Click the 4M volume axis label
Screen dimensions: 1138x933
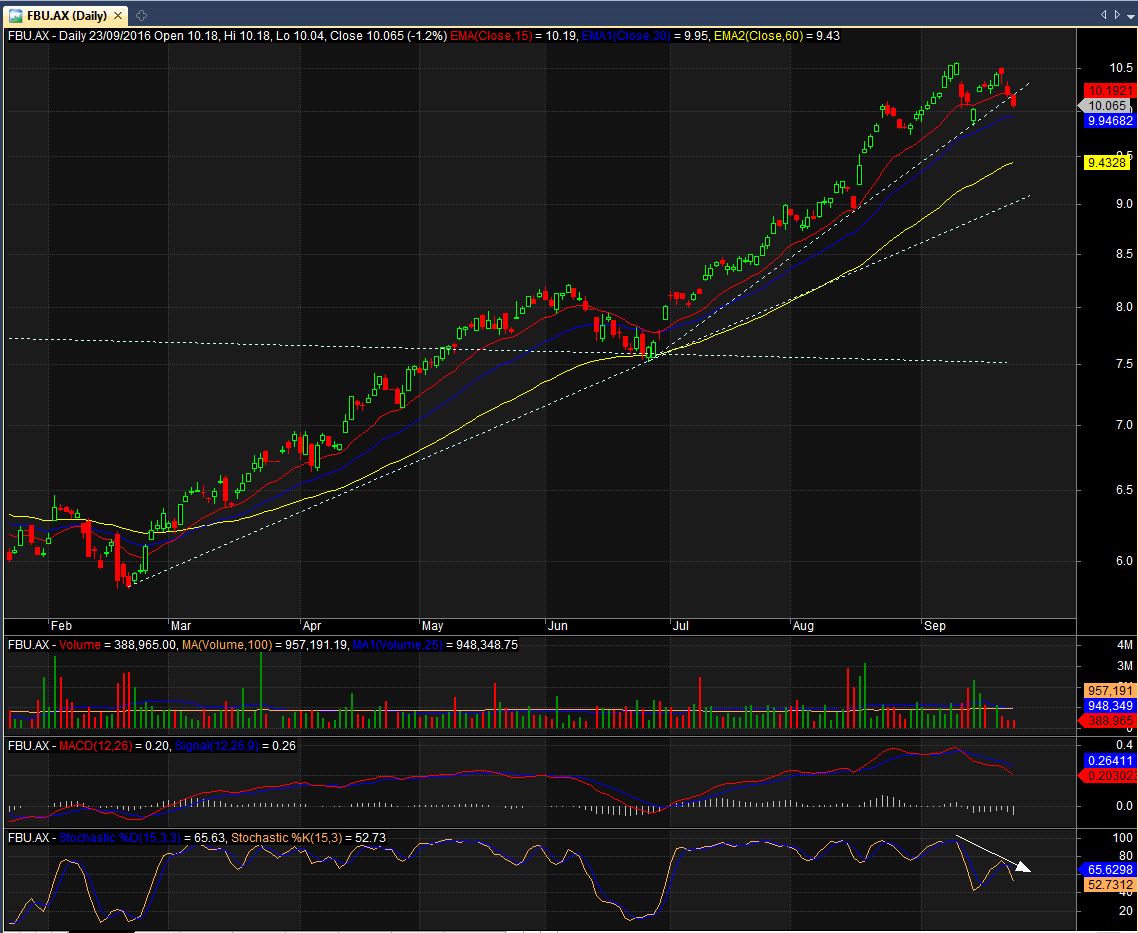click(1125, 645)
